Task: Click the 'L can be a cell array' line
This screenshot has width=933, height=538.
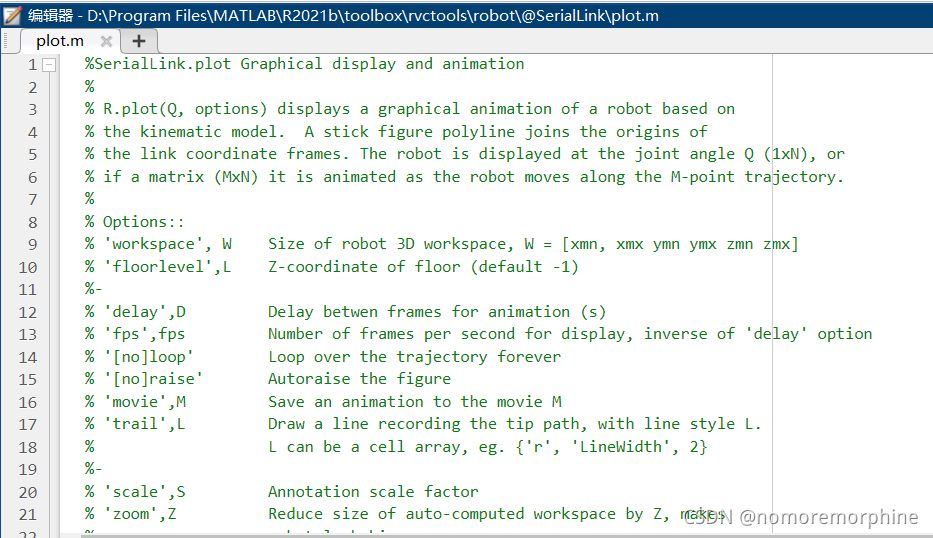Action: coord(487,447)
